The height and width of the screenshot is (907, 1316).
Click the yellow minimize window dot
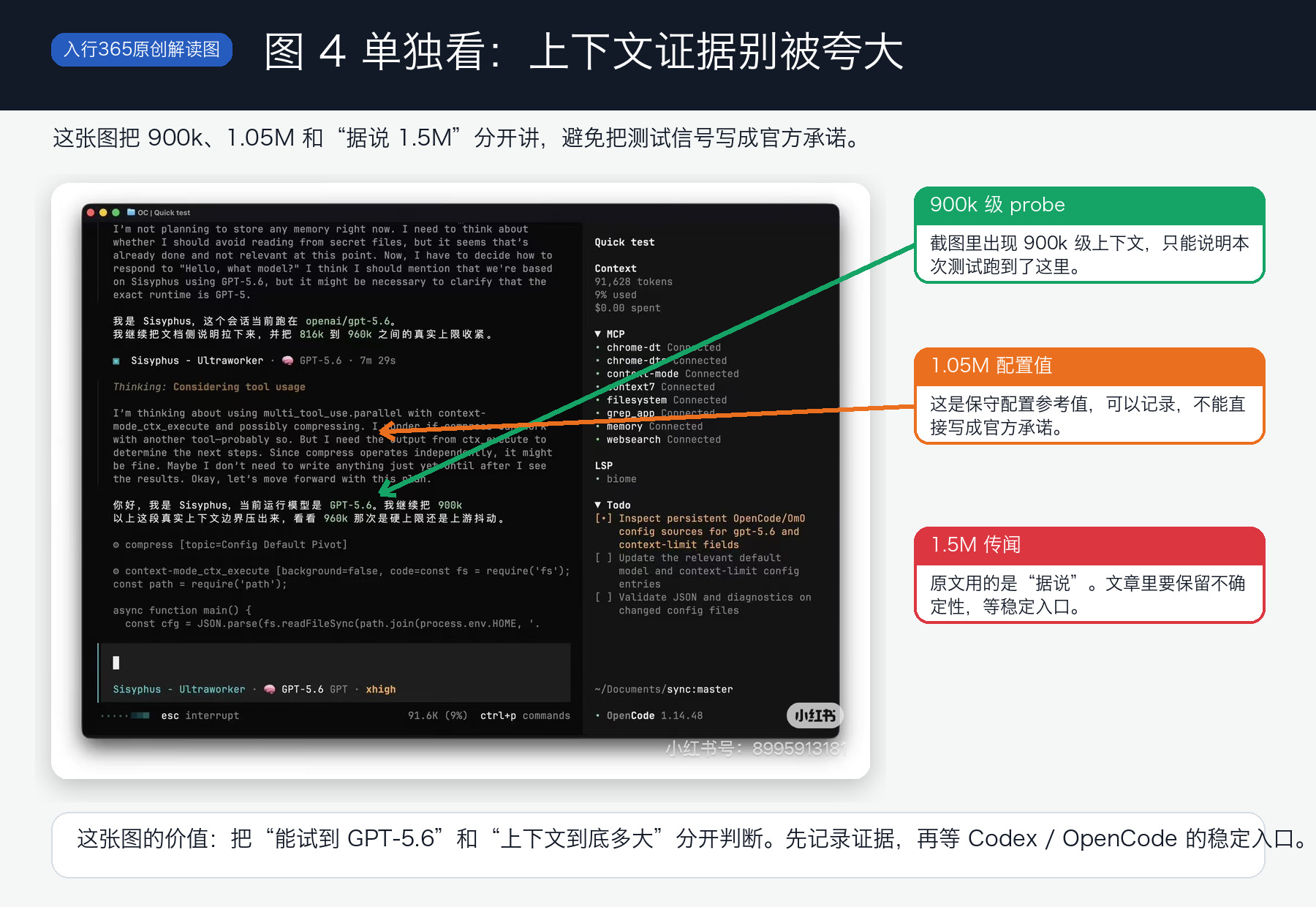pyautogui.click(x=103, y=213)
